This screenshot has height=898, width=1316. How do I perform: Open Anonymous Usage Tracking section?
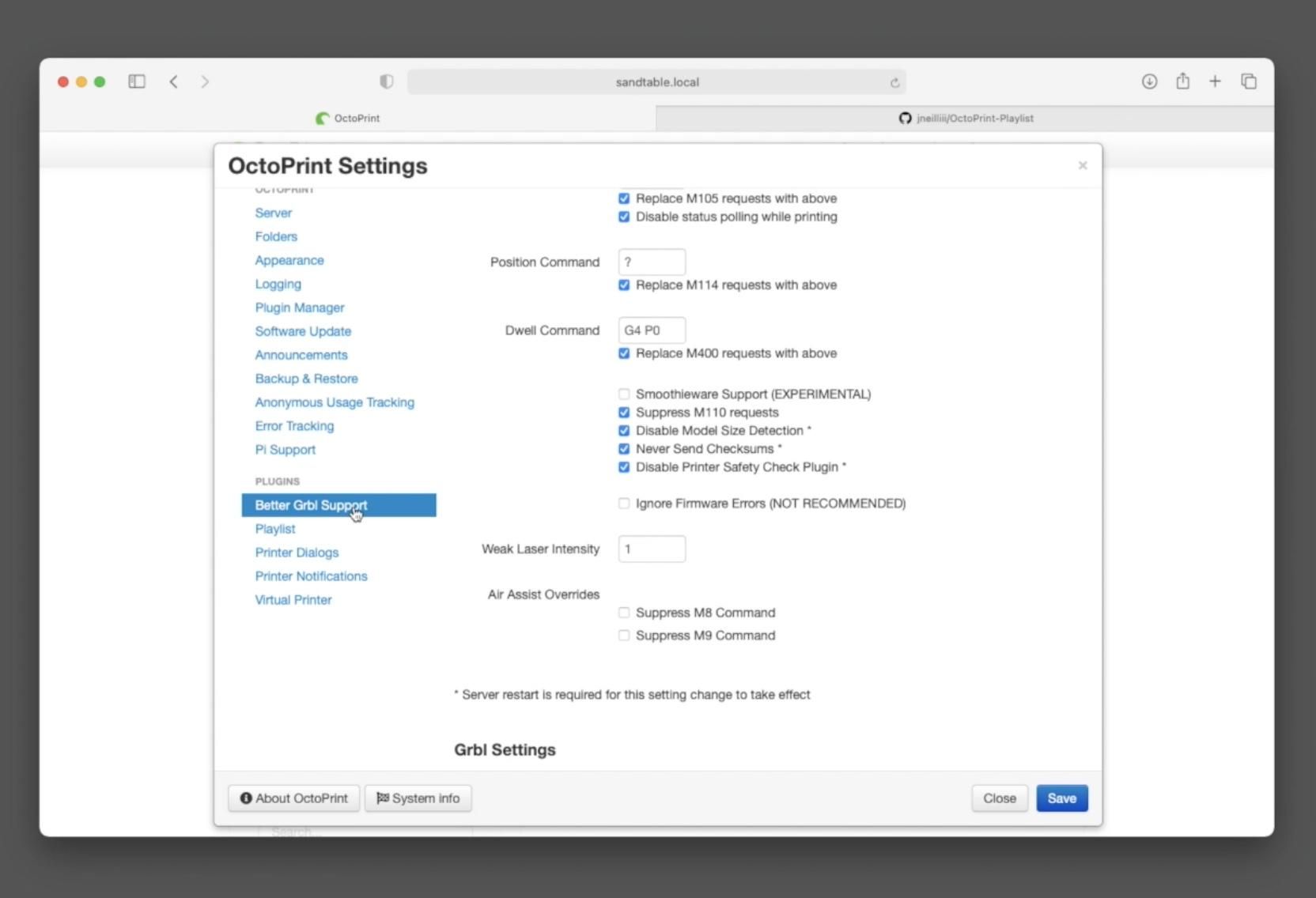coord(335,402)
